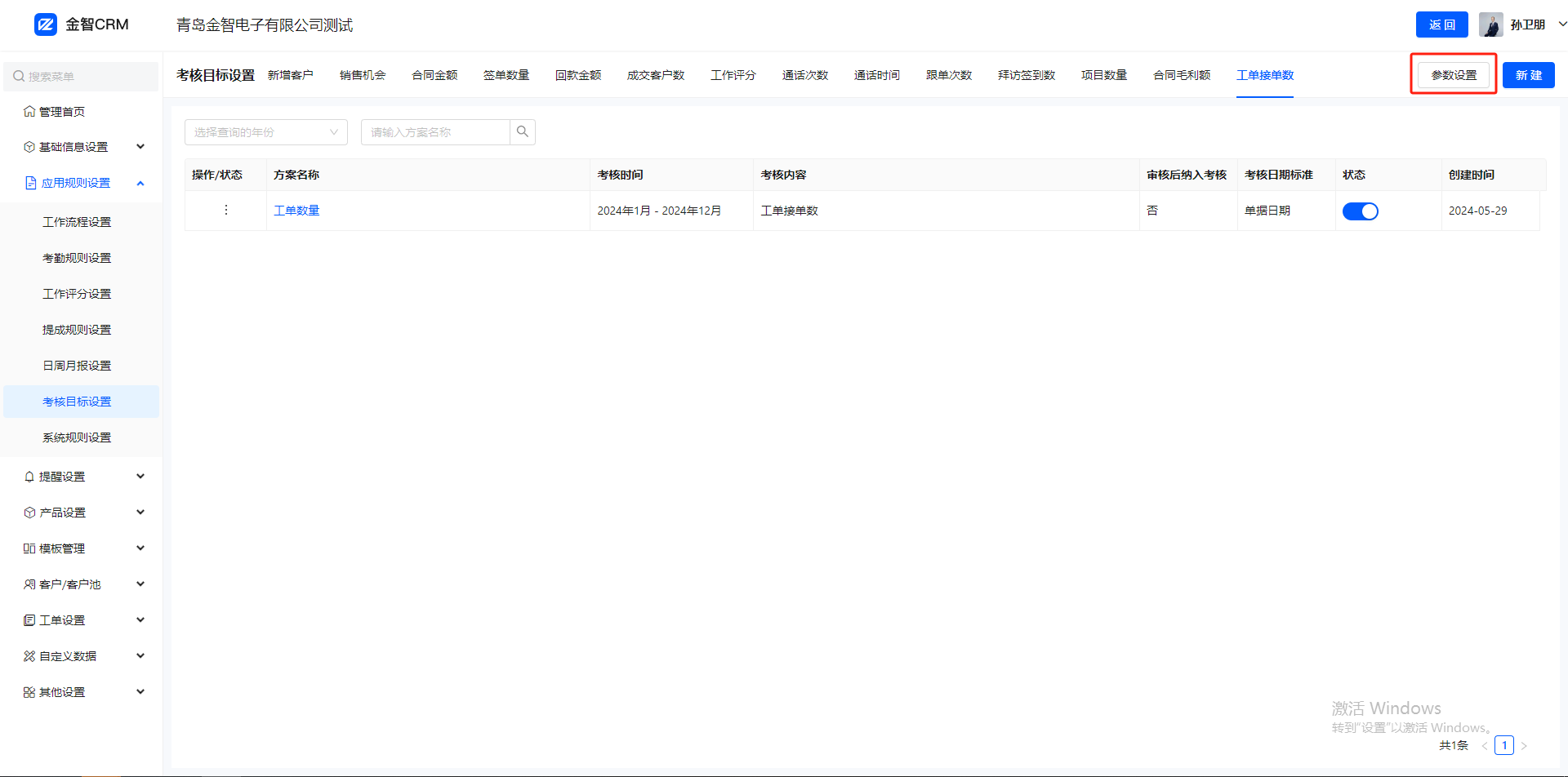This screenshot has height=777, width=1568.
Task: Expand 其他设置 chevron
Action: coord(140,692)
